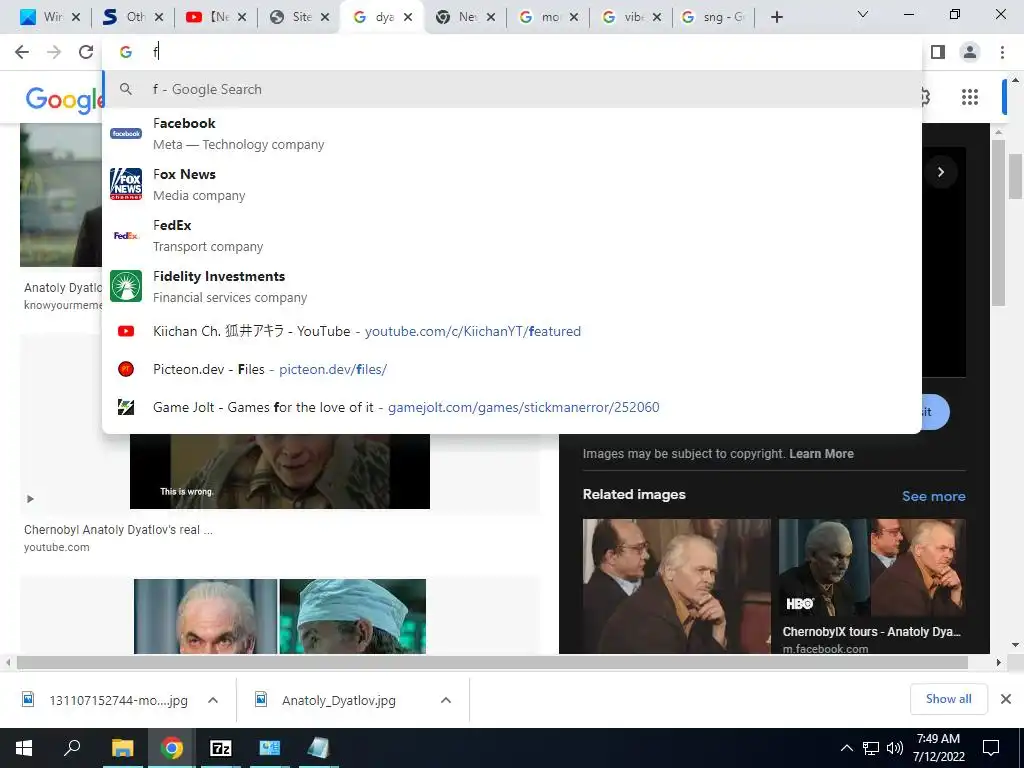Select the Fox News suggestion

point(511,184)
